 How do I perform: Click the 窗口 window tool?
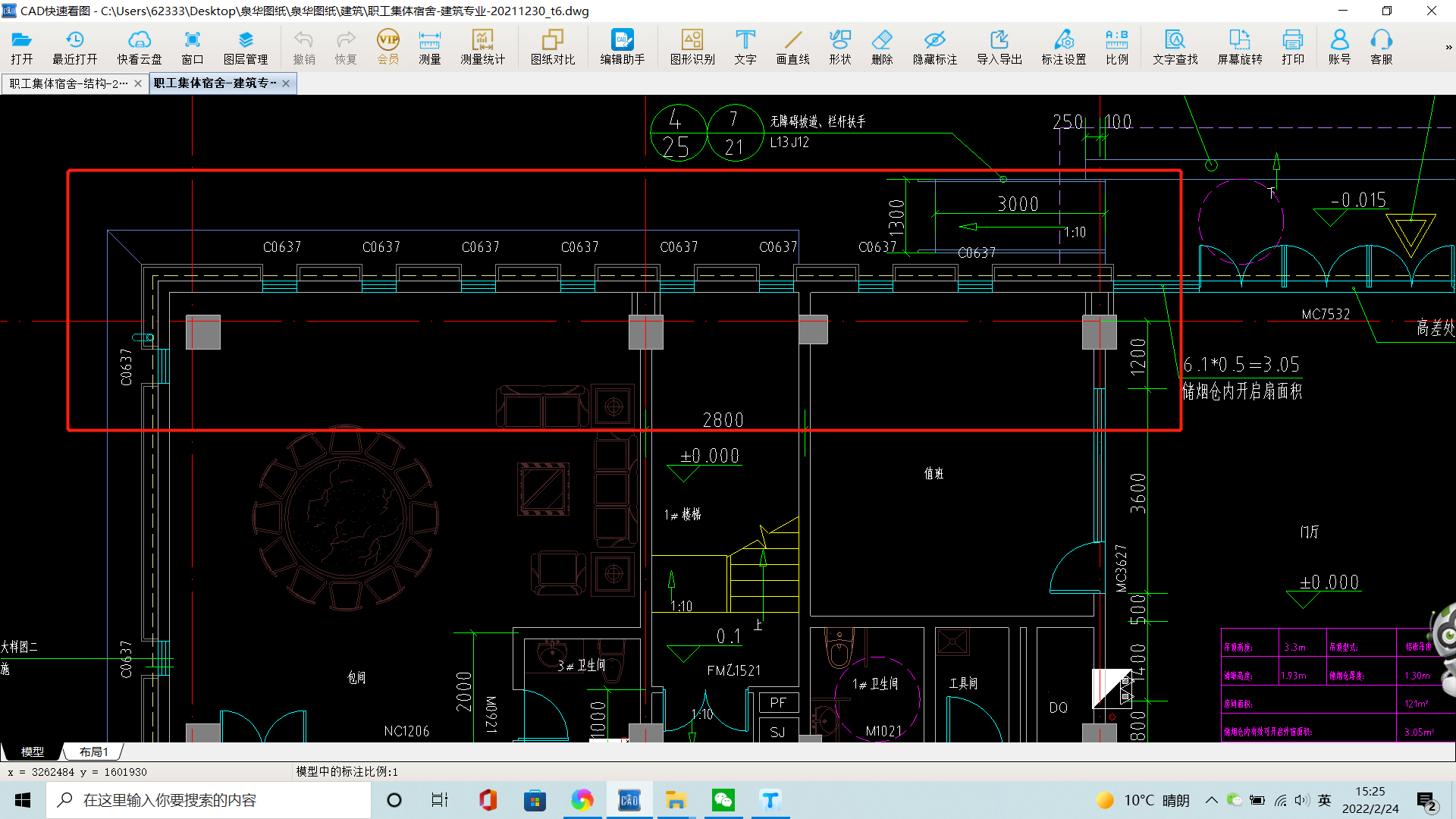pyautogui.click(x=193, y=47)
